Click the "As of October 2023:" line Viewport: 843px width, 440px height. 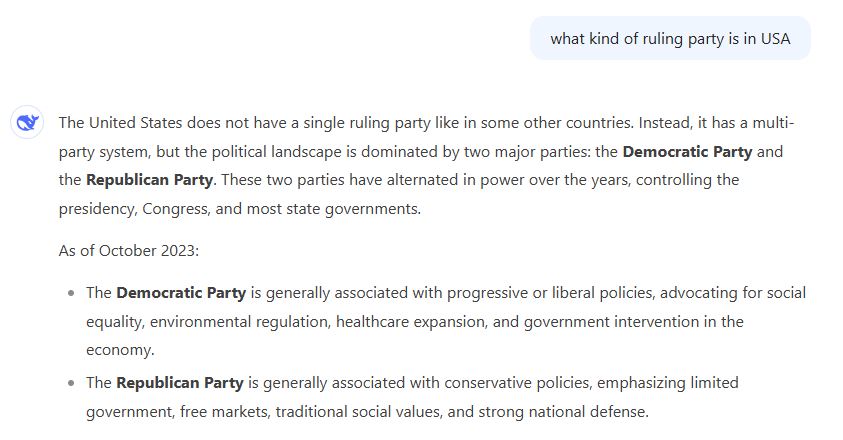pos(129,250)
